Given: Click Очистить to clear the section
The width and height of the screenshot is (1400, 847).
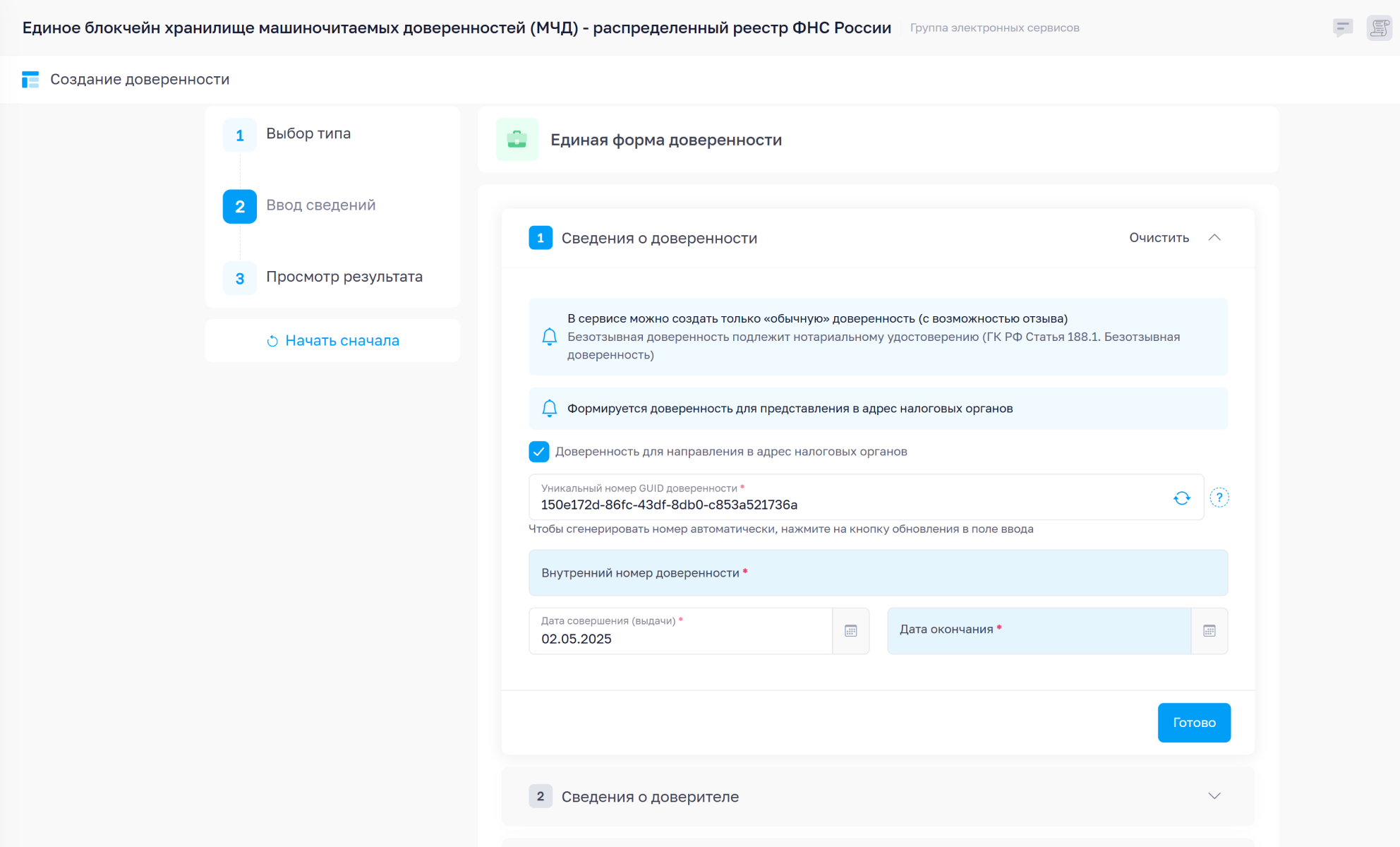Looking at the screenshot, I should [x=1159, y=238].
